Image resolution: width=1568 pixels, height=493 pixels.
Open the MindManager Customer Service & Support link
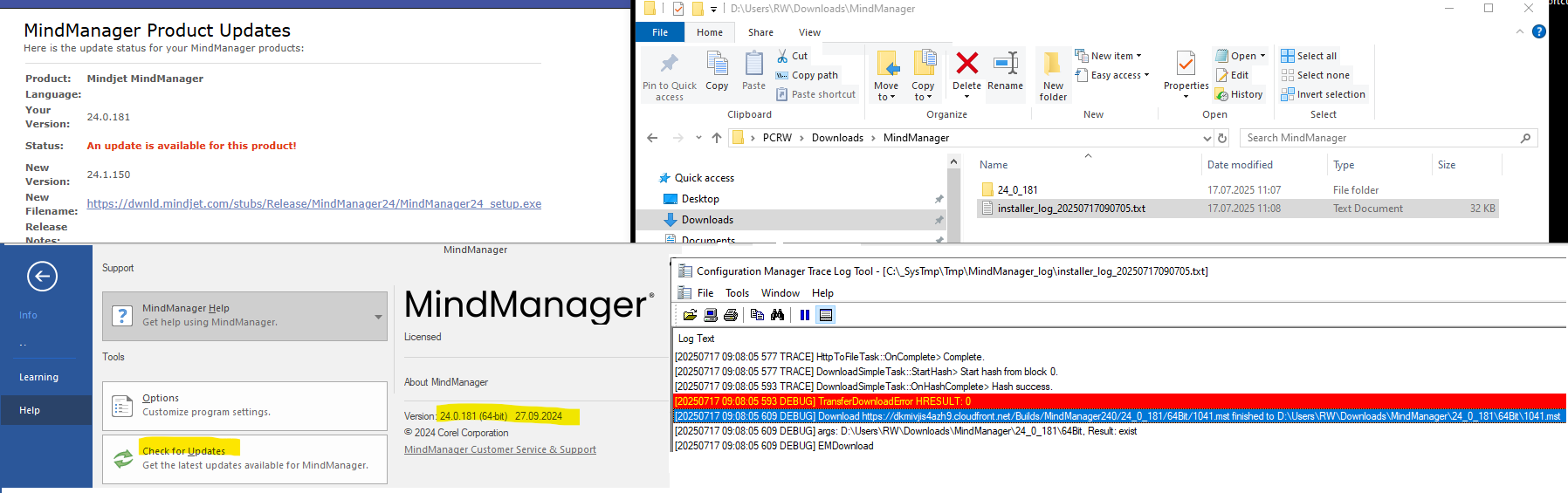500,449
